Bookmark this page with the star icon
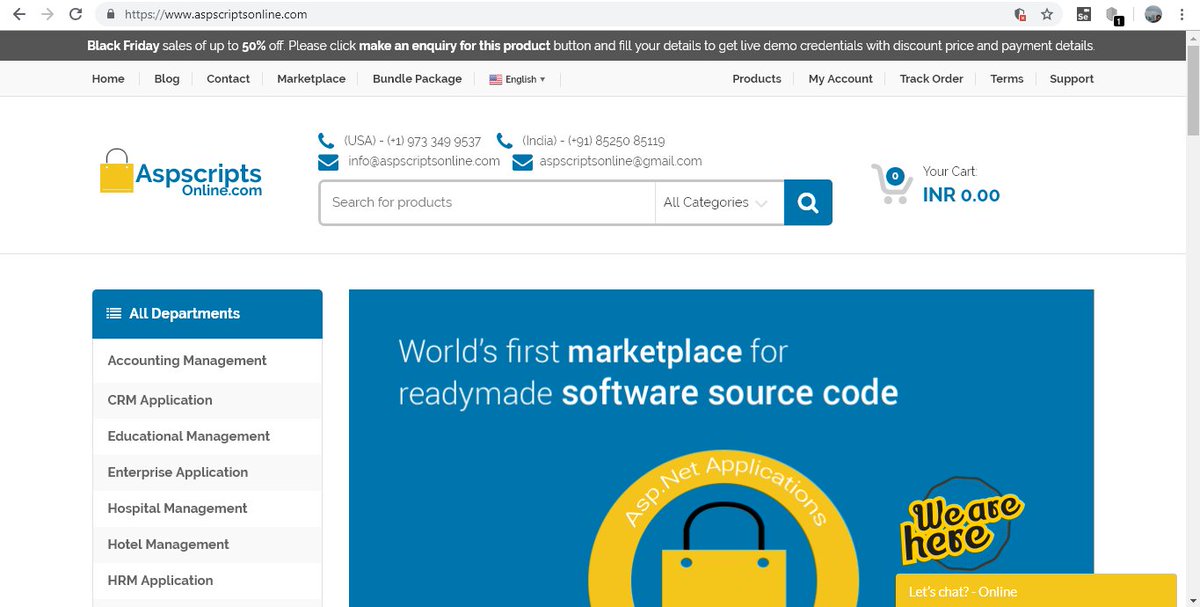Screen dimensions: 1200x607 pyautogui.click(x=1047, y=15)
